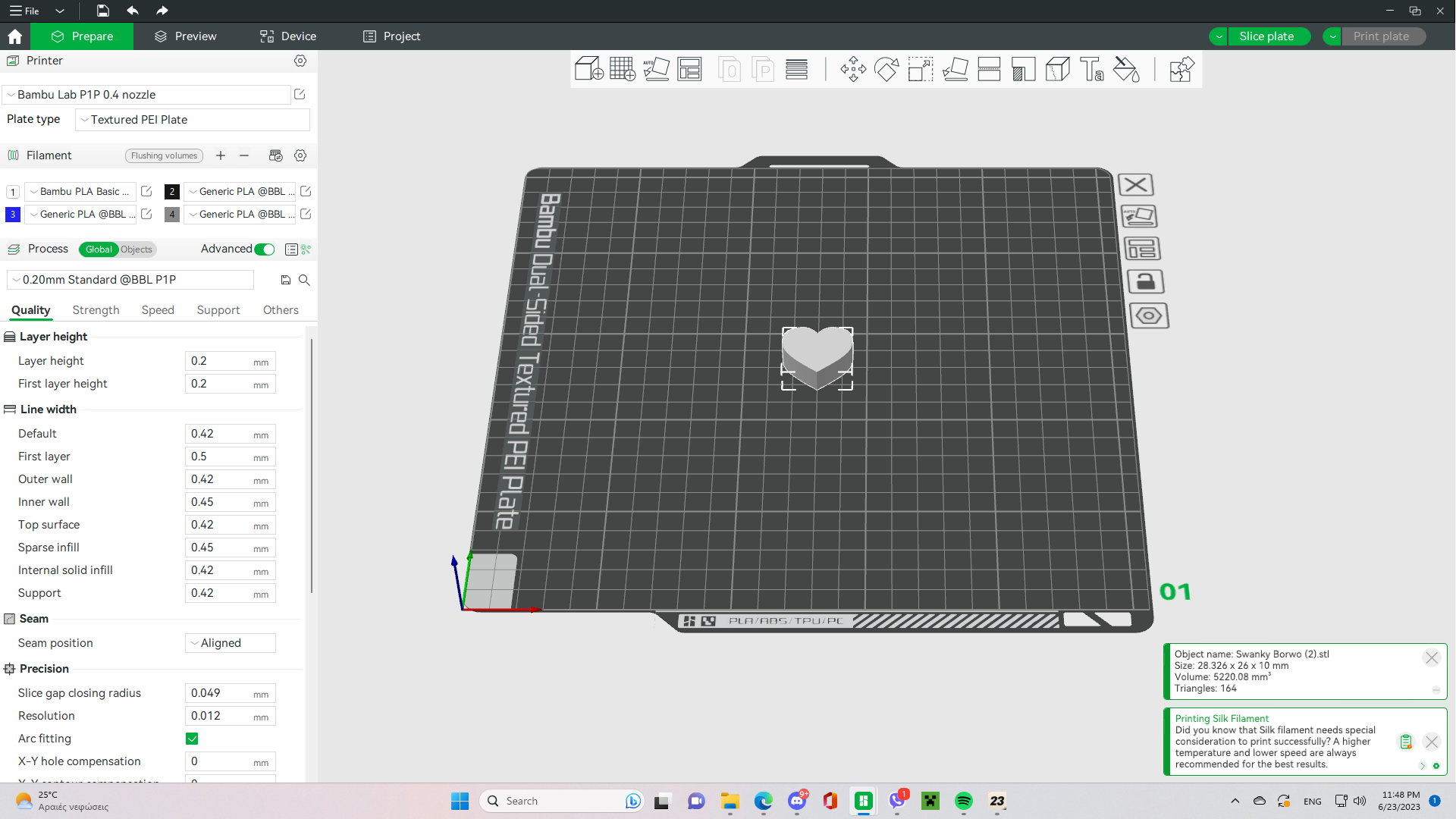The height and width of the screenshot is (819, 1456).
Task: Toggle the Advanced mode switch
Action: click(x=265, y=249)
